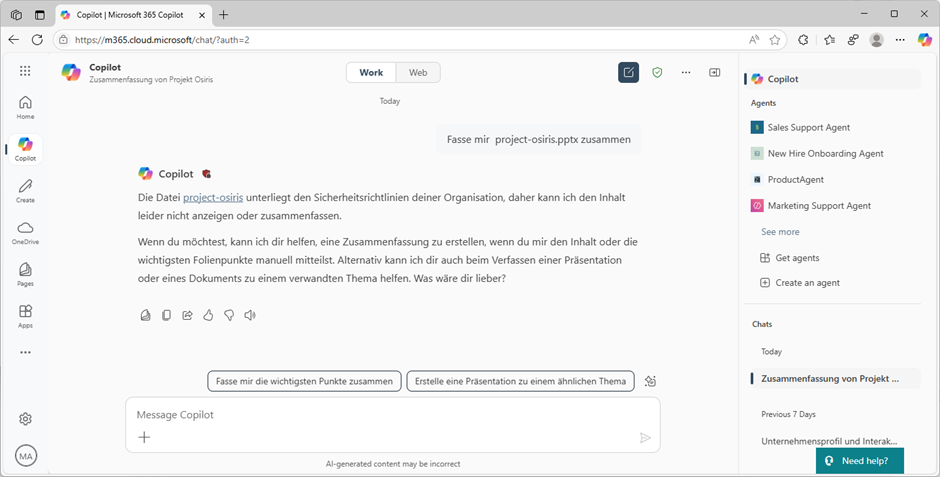Open browser settings and more menu

900,40
